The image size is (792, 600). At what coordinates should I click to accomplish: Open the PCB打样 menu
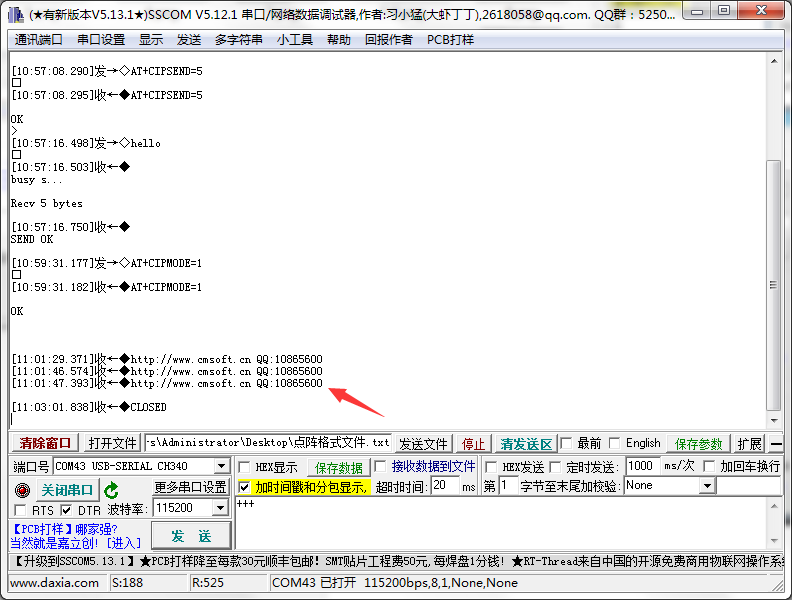[x=451, y=39]
